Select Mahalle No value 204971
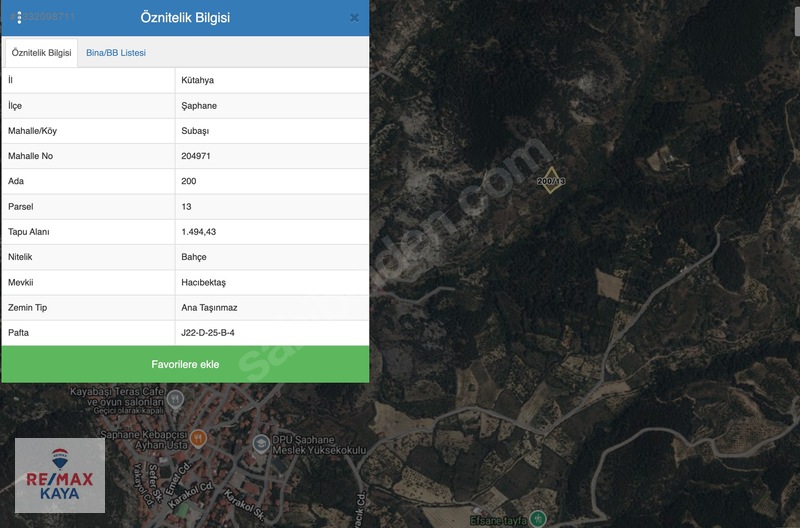 click(272, 156)
